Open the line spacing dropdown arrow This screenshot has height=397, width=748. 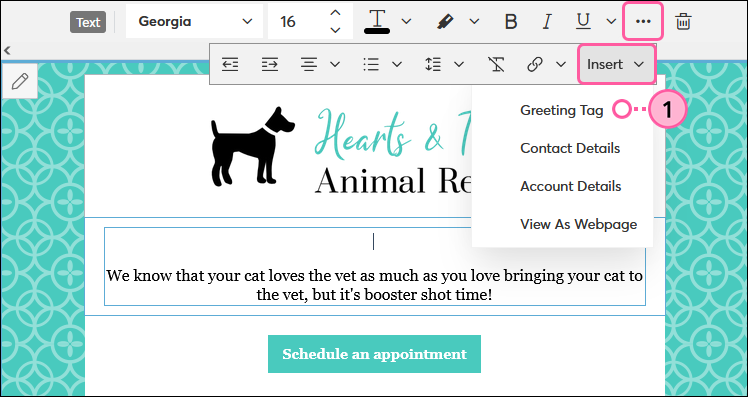tap(459, 64)
